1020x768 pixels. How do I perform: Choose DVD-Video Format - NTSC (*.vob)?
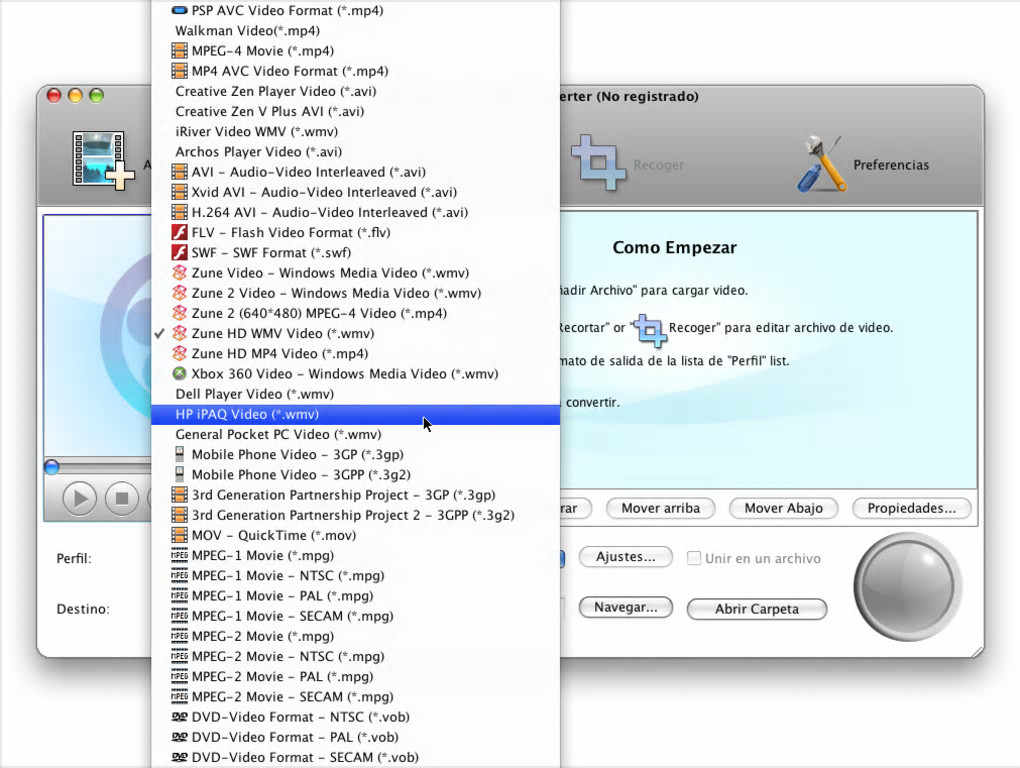click(x=355, y=717)
